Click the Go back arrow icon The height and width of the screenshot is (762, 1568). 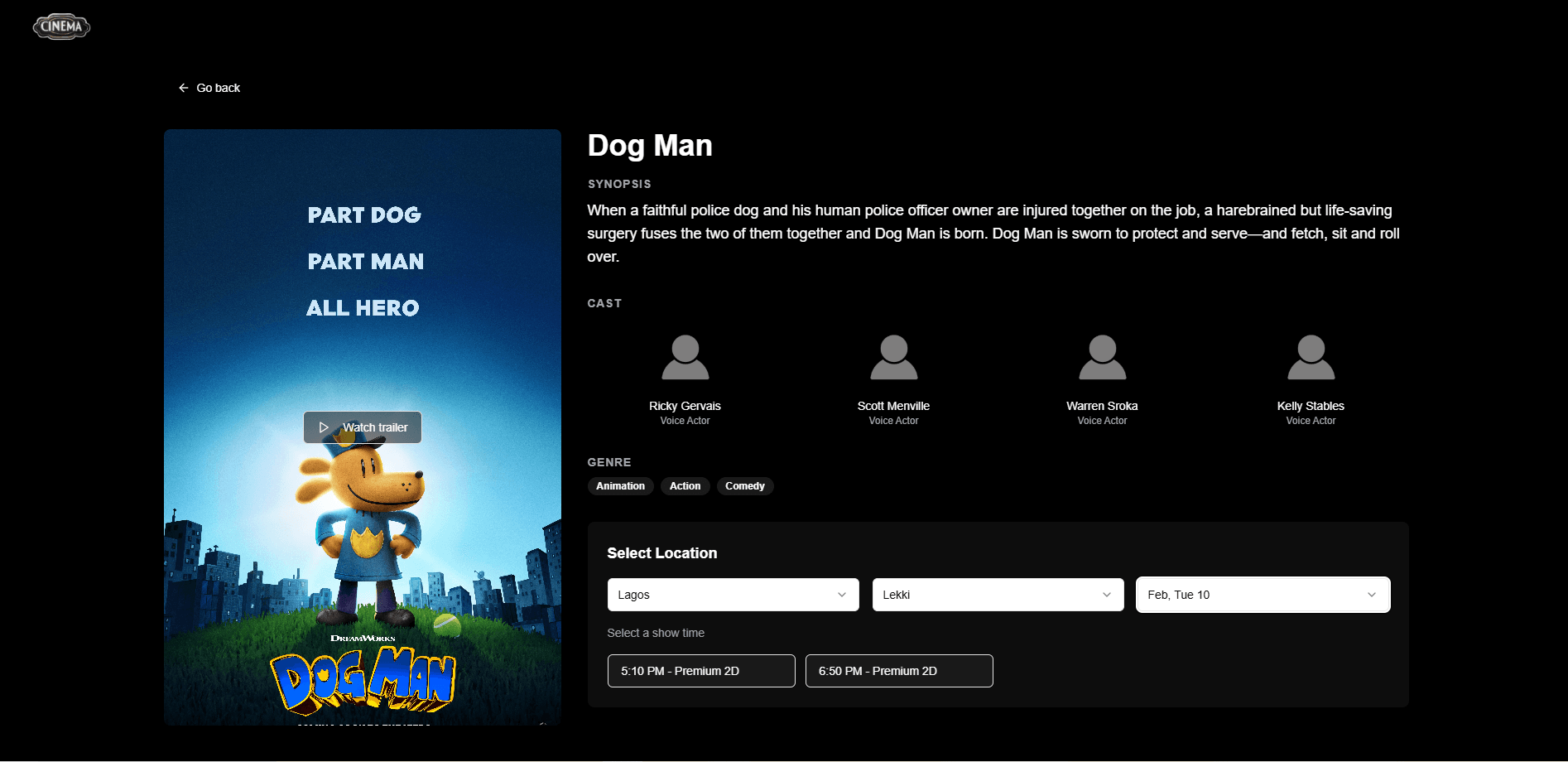pos(183,88)
